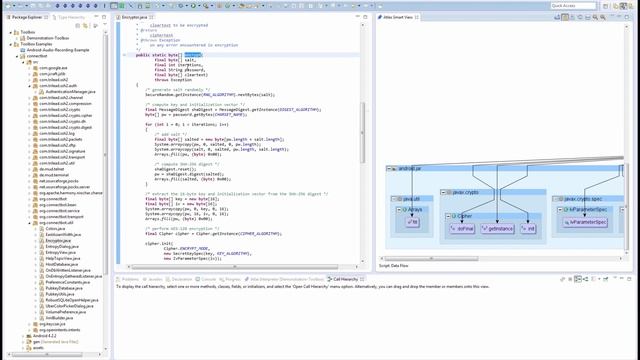Select the IvParameterSpec constructor node

tap(585, 222)
